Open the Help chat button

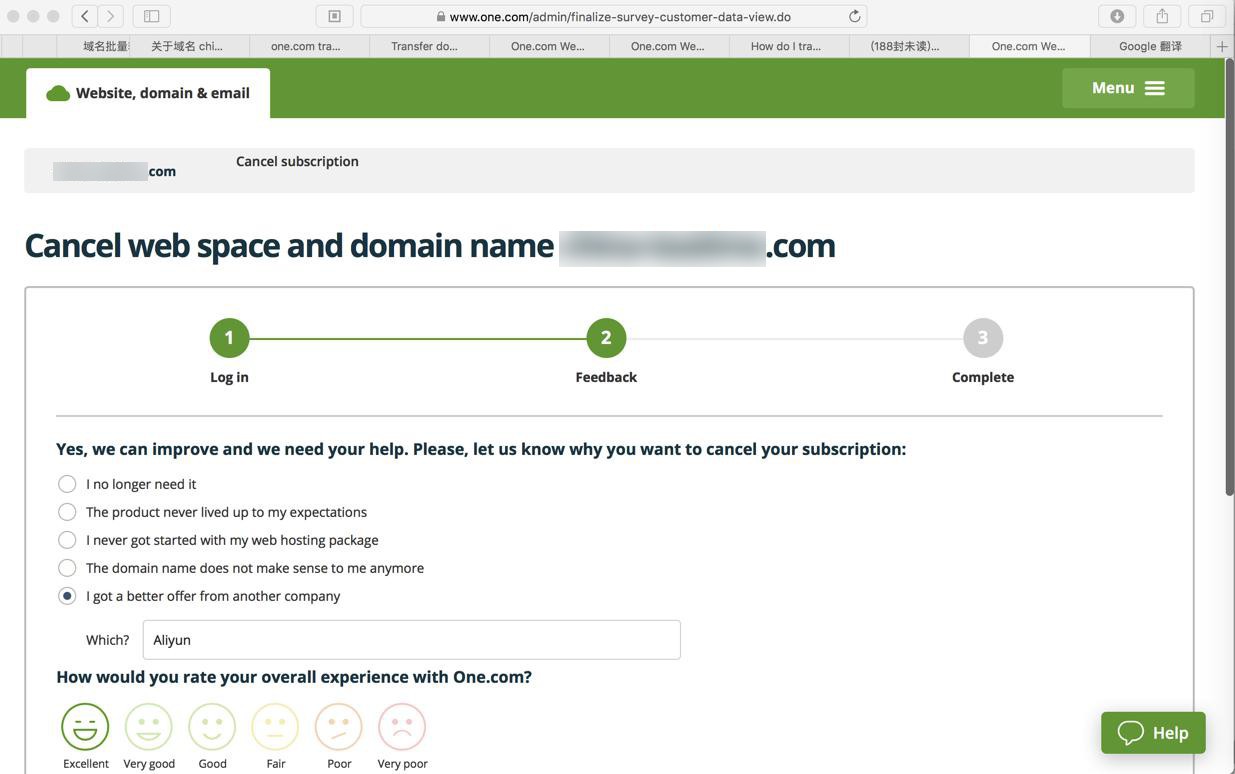pyautogui.click(x=1153, y=733)
